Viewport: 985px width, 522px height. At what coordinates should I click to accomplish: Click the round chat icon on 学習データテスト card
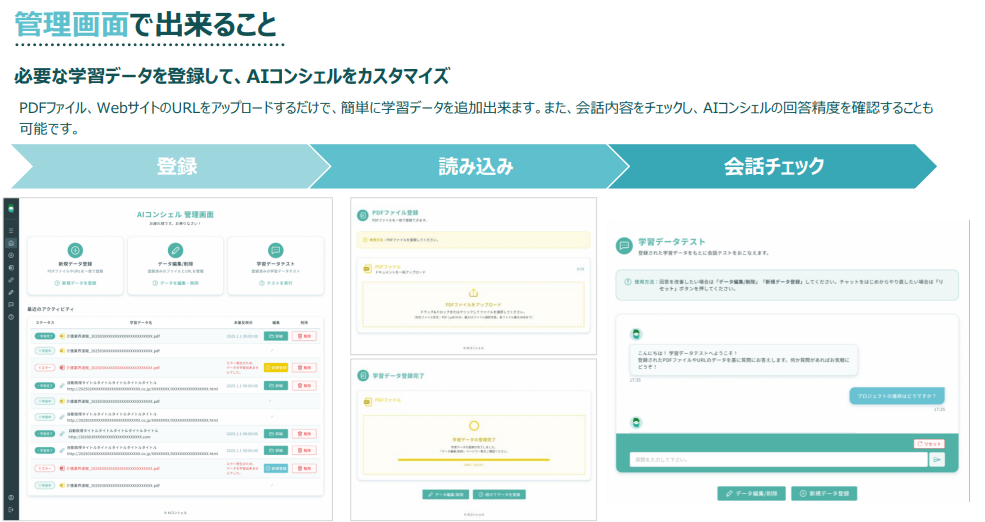[x=275, y=250]
